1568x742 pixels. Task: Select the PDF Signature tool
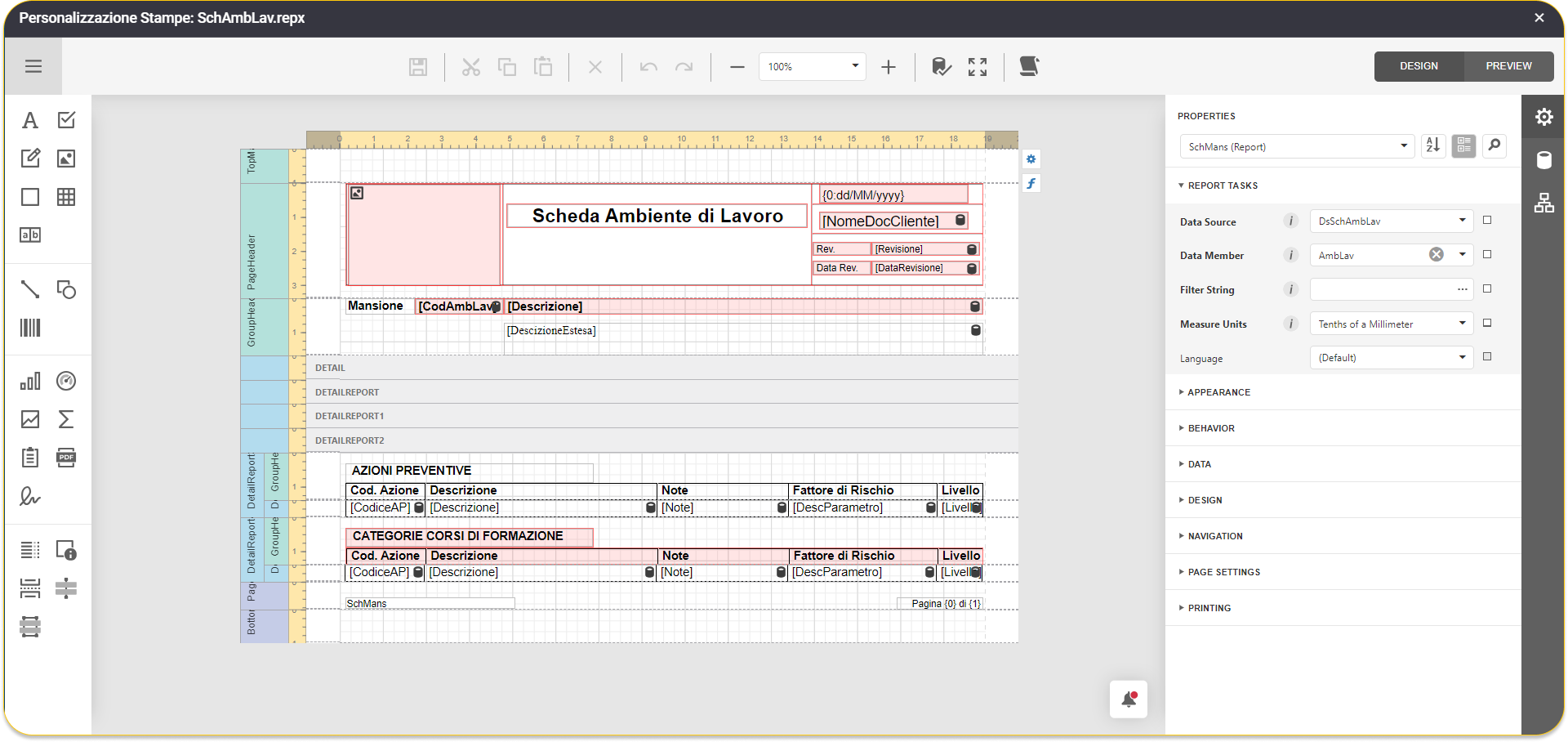(x=30, y=496)
